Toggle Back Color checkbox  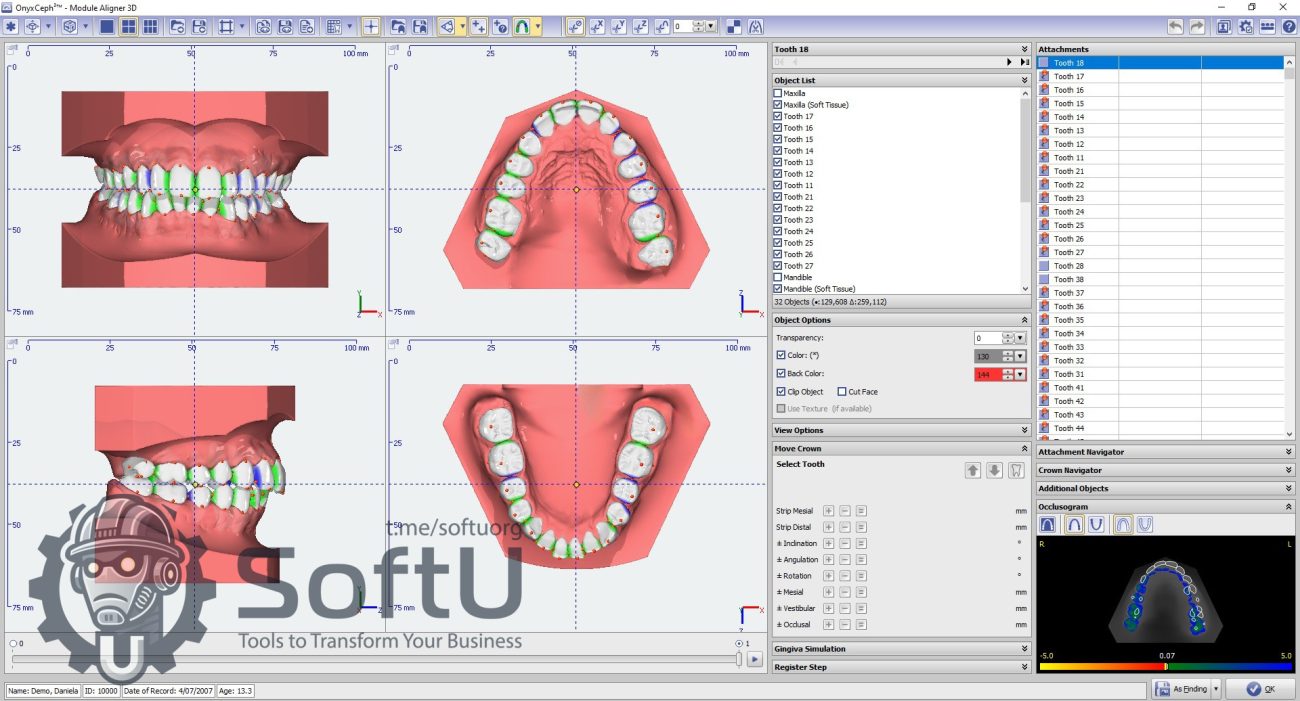click(x=781, y=373)
